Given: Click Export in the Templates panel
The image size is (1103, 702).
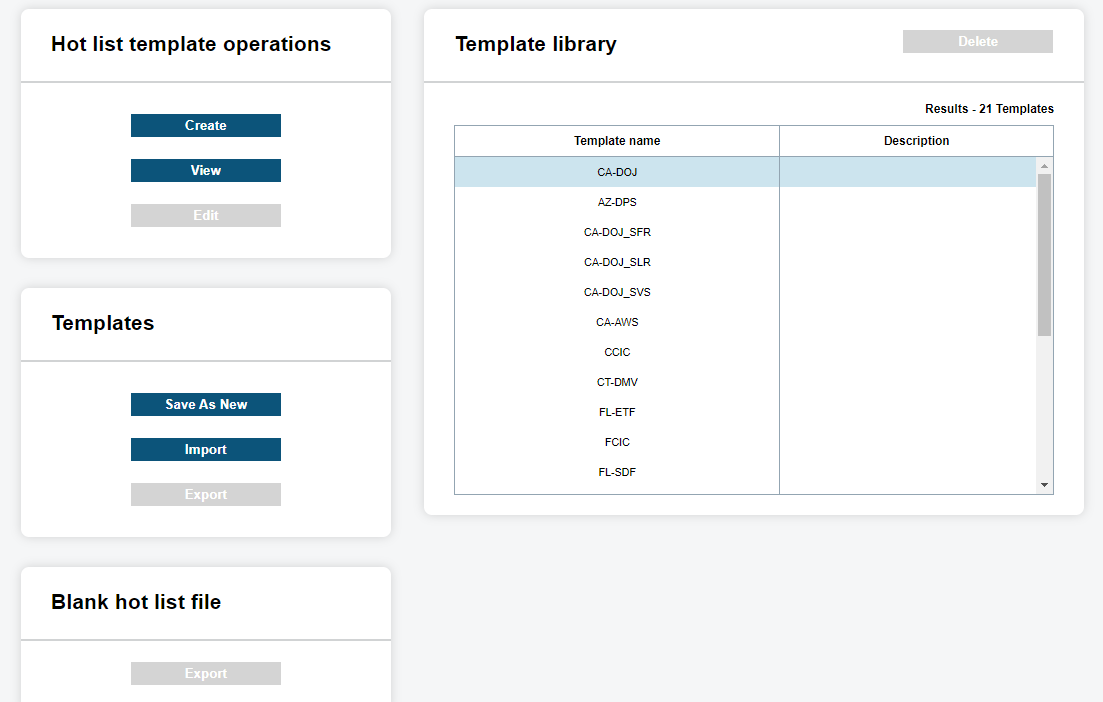Looking at the screenshot, I should (x=205, y=494).
